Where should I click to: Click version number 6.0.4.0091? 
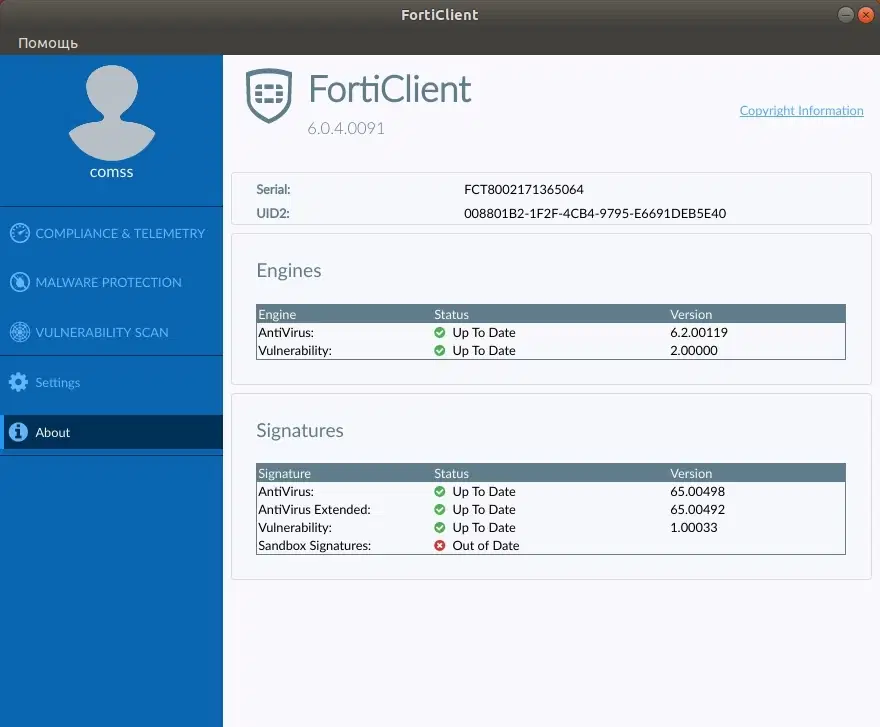tap(346, 129)
